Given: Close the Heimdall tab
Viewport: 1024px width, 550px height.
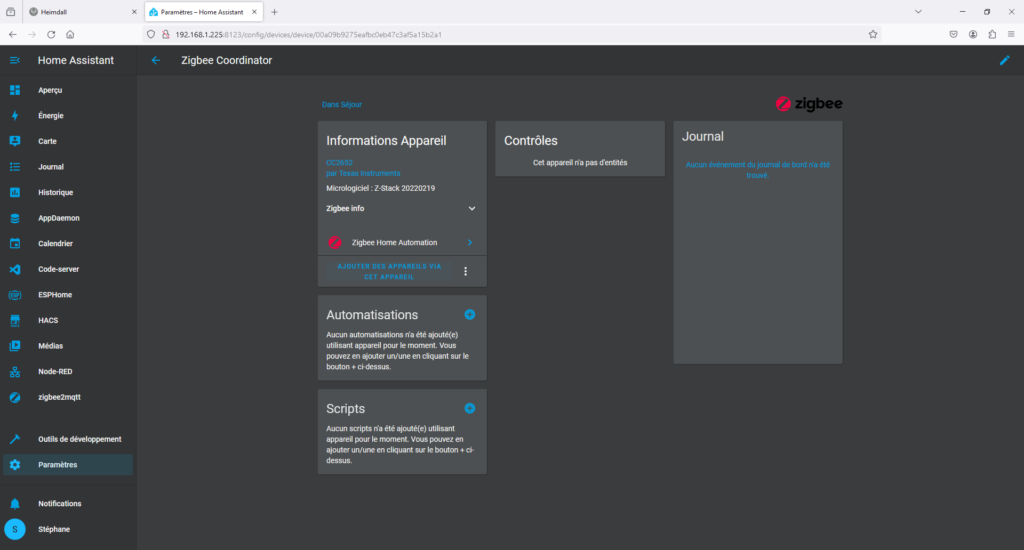Looking at the screenshot, I should (x=134, y=12).
